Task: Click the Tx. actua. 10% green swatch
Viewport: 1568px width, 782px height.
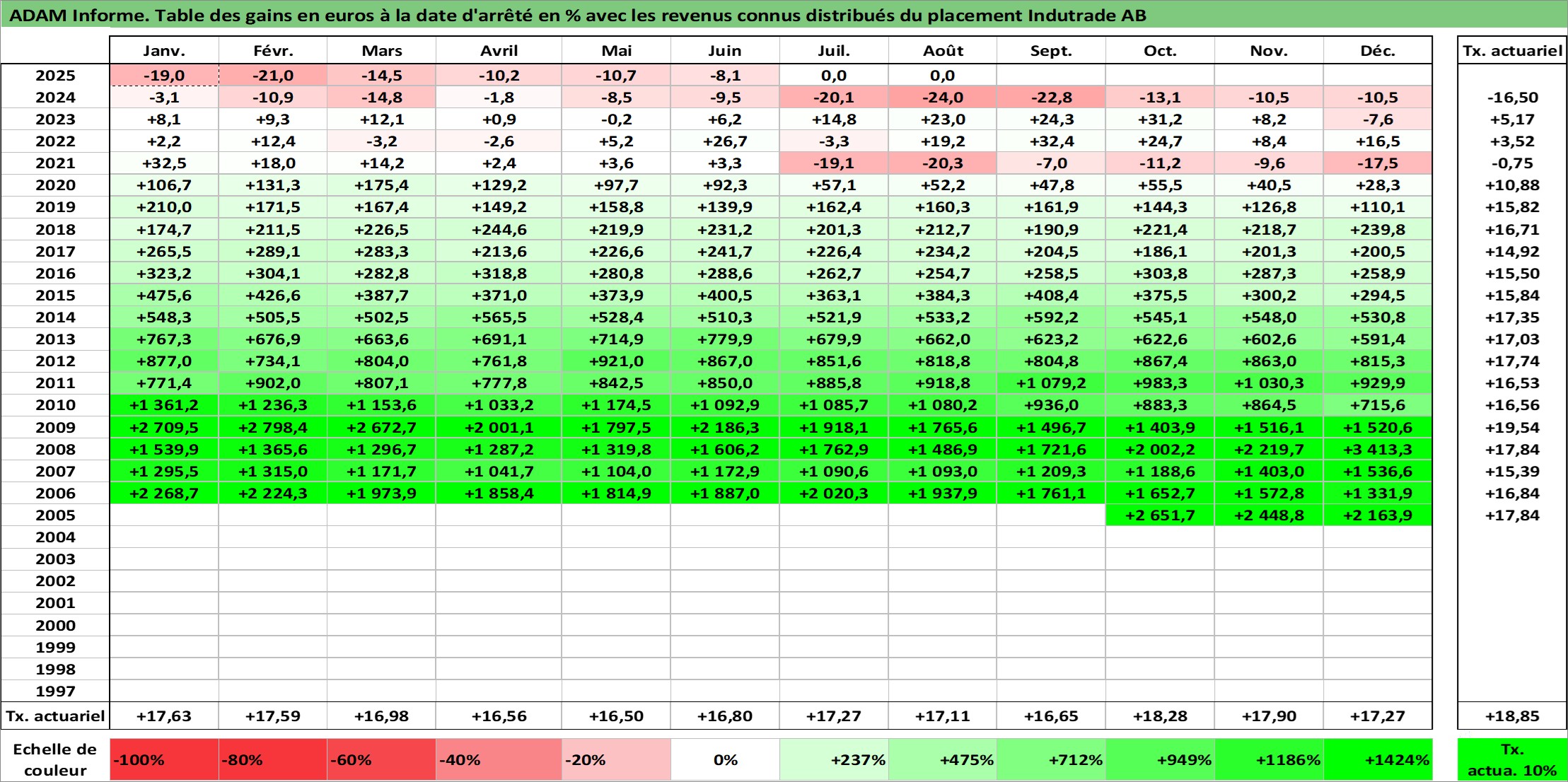Action: click(1512, 760)
